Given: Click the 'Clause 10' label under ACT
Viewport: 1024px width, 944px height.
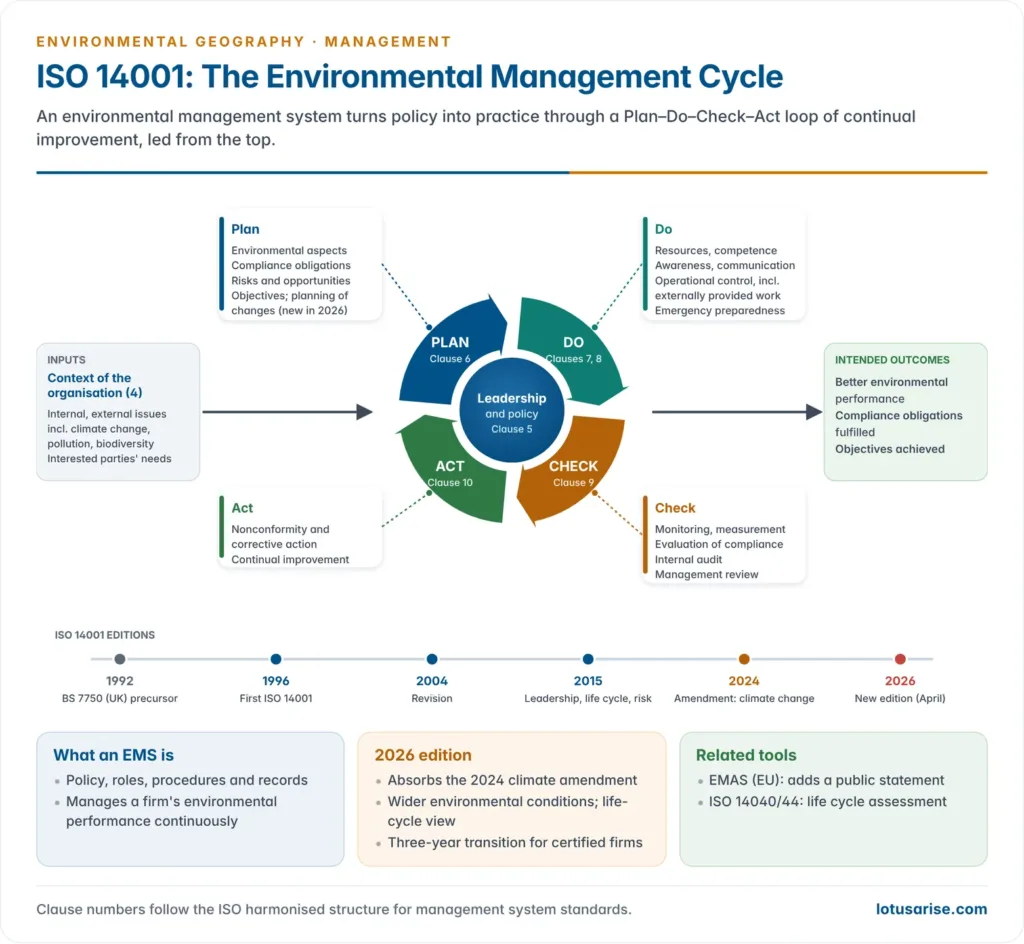Looking at the screenshot, I should pyautogui.click(x=450, y=483).
